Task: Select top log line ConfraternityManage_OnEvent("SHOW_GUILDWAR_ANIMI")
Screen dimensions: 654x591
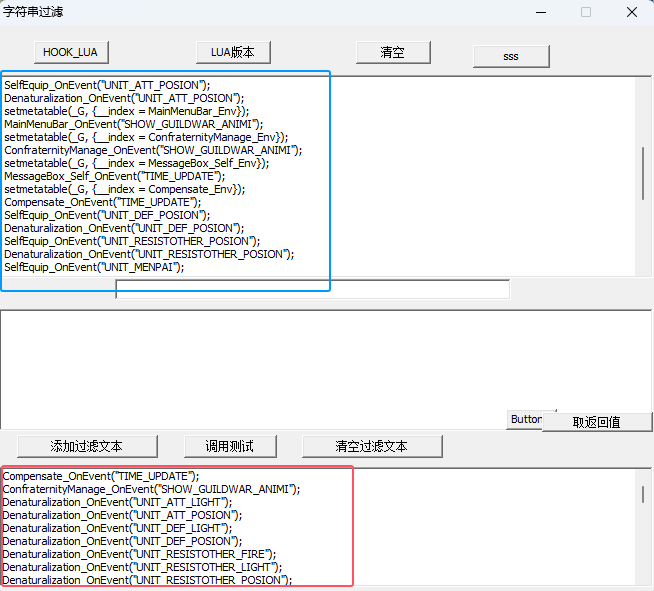Action: pos(153,150)
